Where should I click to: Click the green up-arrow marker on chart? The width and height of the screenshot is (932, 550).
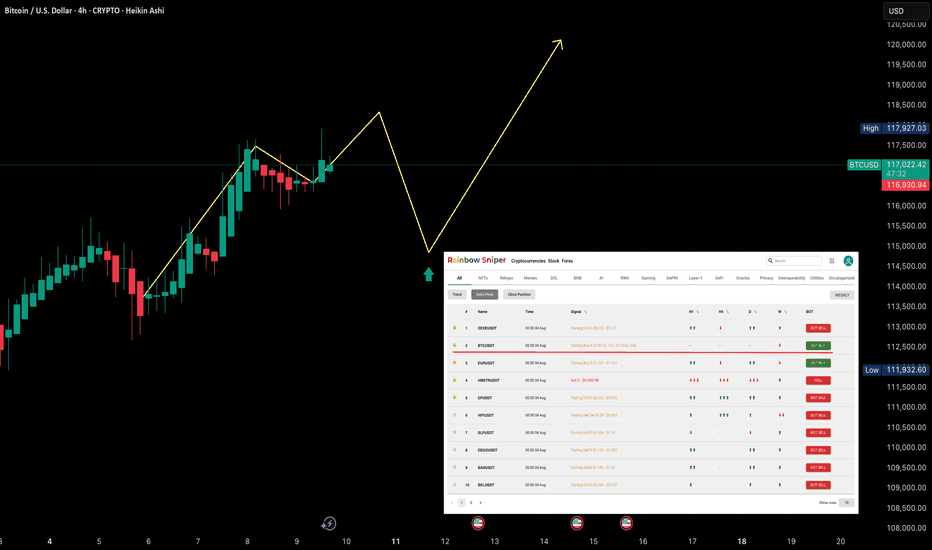click(429, 274)
